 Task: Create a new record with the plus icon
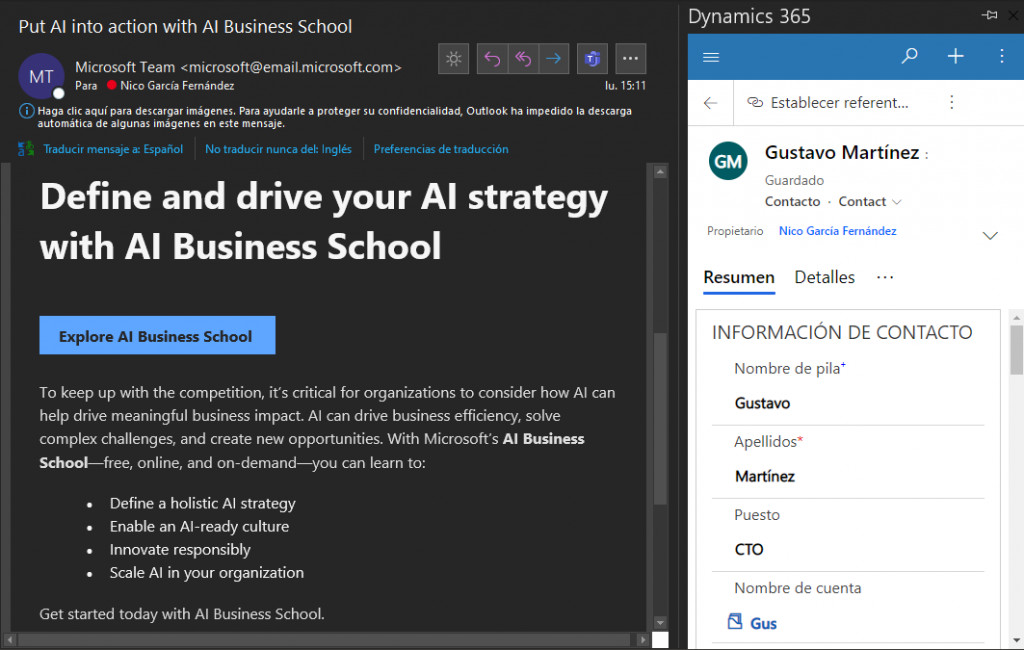coord(955,57)
